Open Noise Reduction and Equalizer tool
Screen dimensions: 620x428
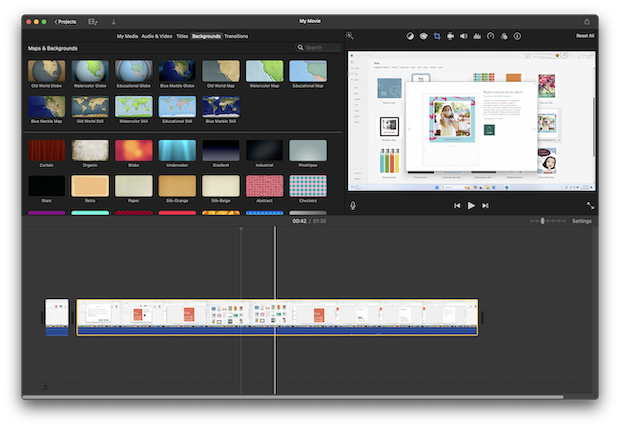(477, 36)
